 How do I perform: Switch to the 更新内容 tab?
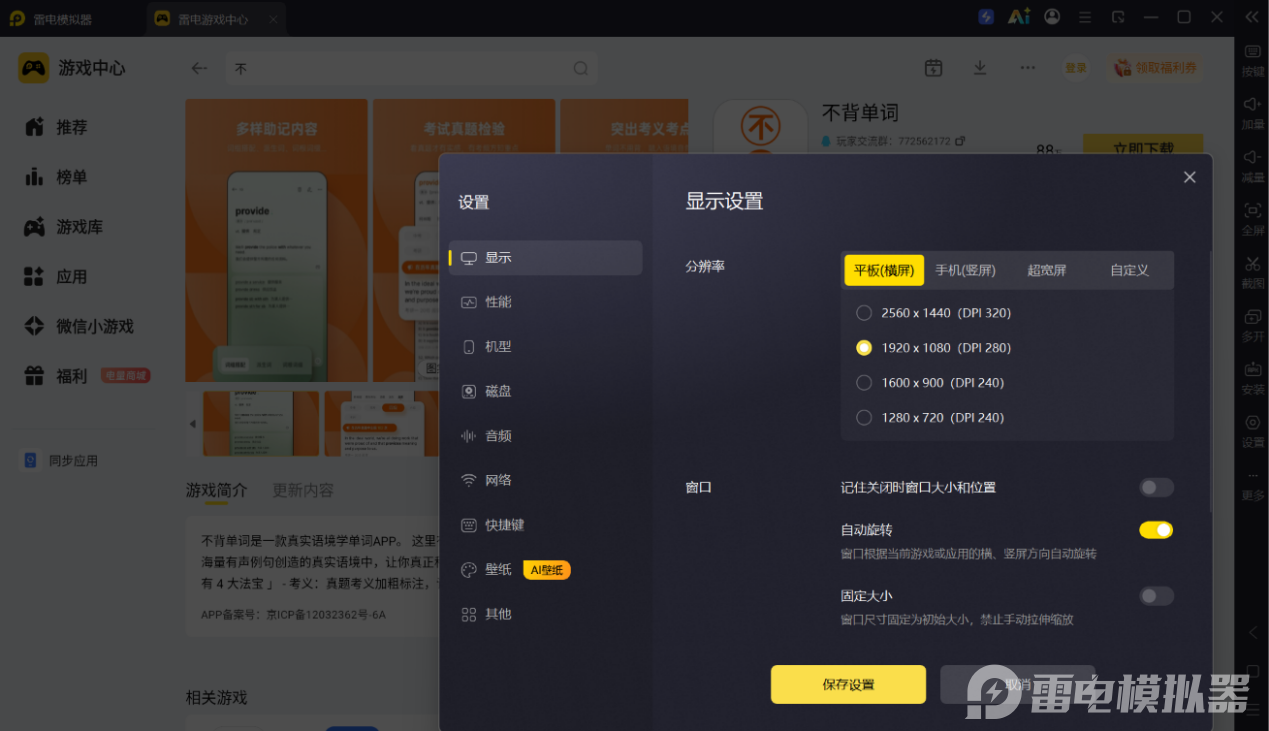303,491
